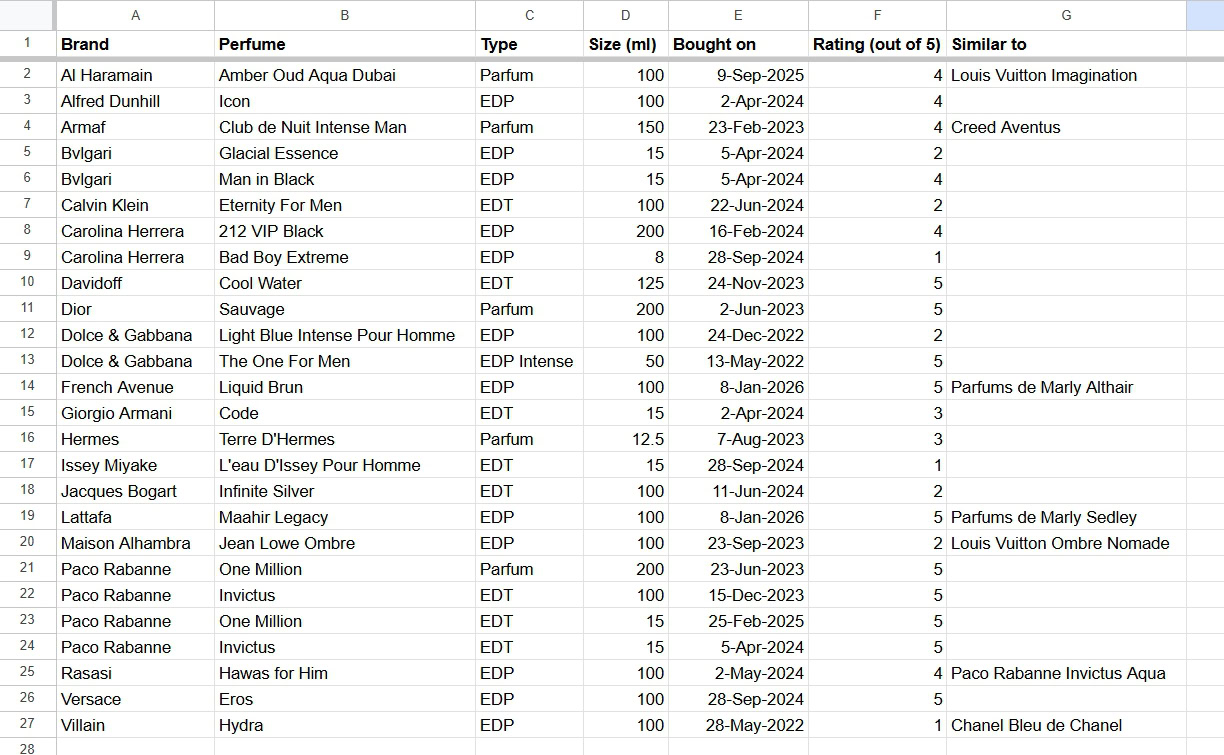Select column header D labeled Size (ml)
1224x755 pixels.
click(625, 15)
